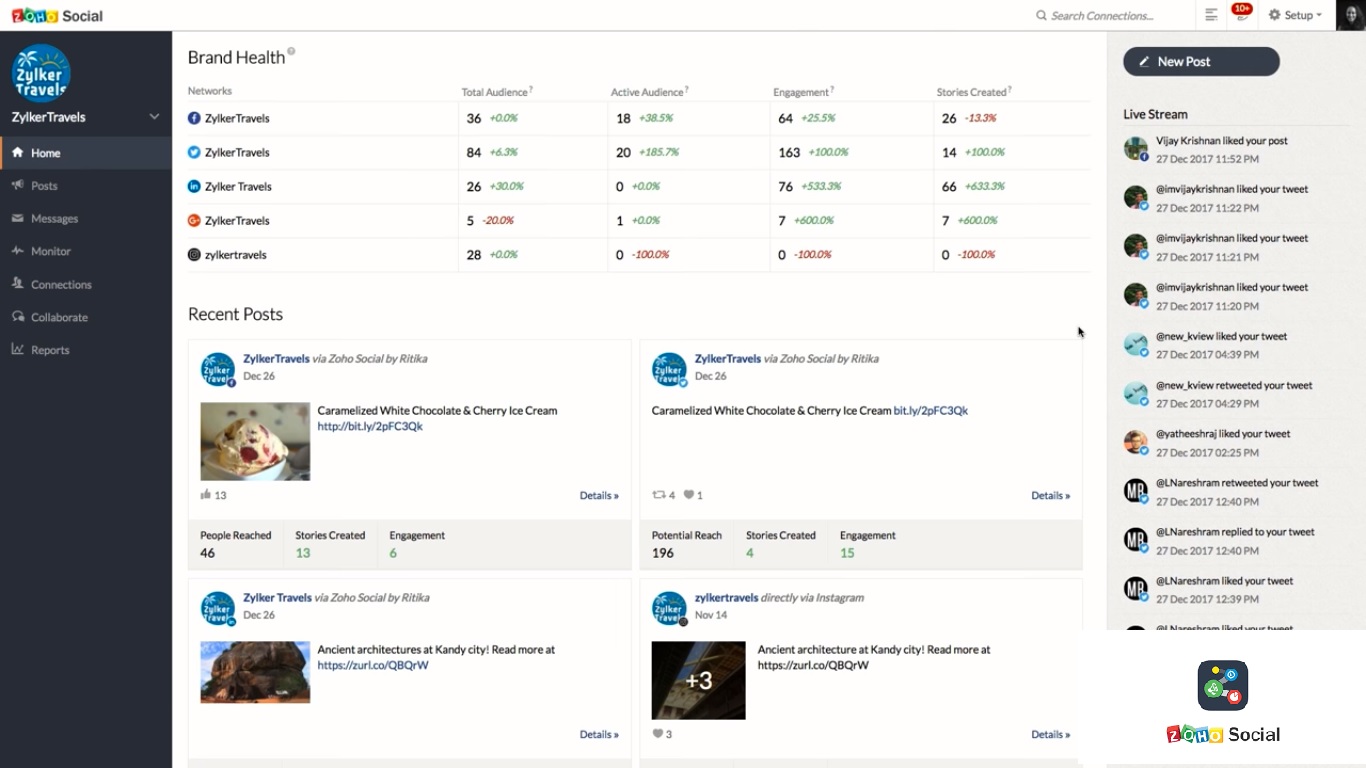This screenshot has width=1366, height=768.
Task: Open the Monitor section in sidebar
Action: pos(50,252)
